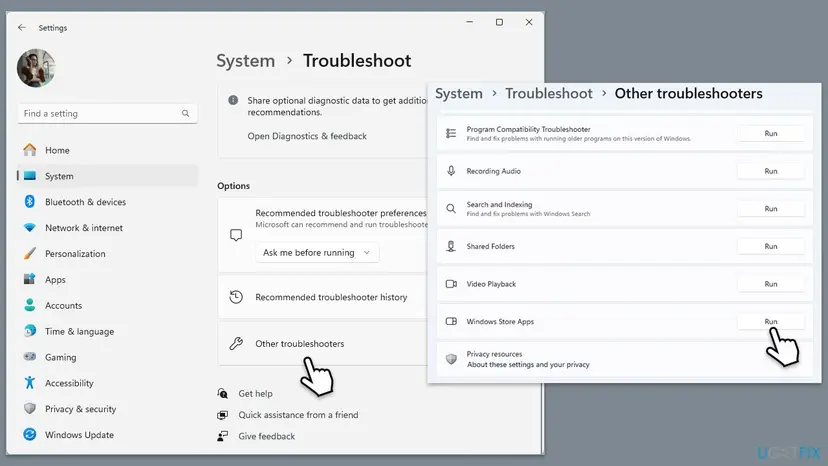Click the Search and Indexing magnifier icon
The width and height of the screenshot is (828, 466).
(451, 209)
